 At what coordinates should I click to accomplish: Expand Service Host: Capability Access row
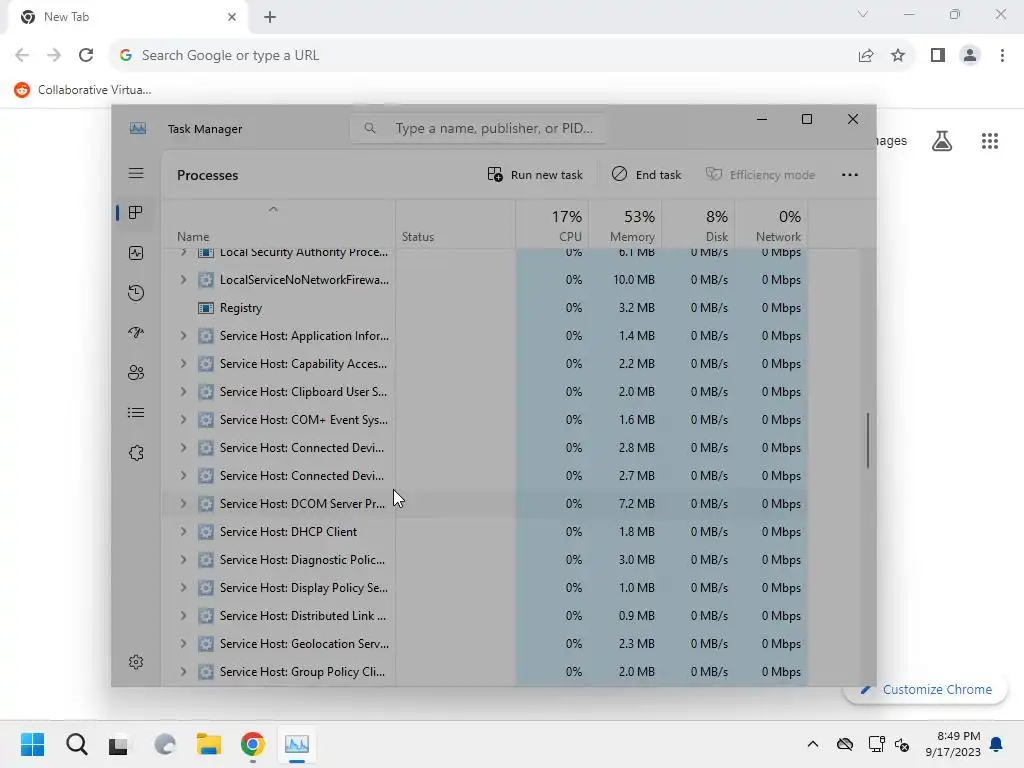(x=183, y=364)
